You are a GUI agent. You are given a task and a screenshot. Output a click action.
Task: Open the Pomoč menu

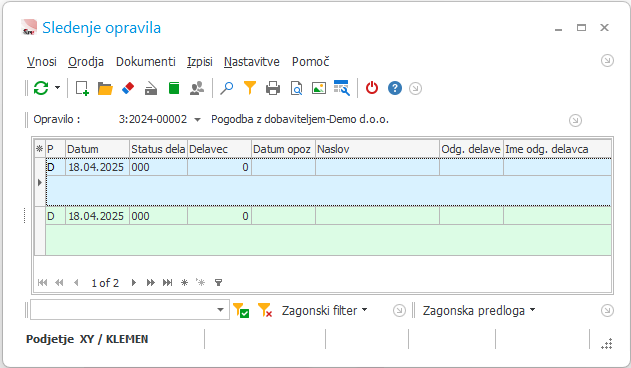[311, 62]
